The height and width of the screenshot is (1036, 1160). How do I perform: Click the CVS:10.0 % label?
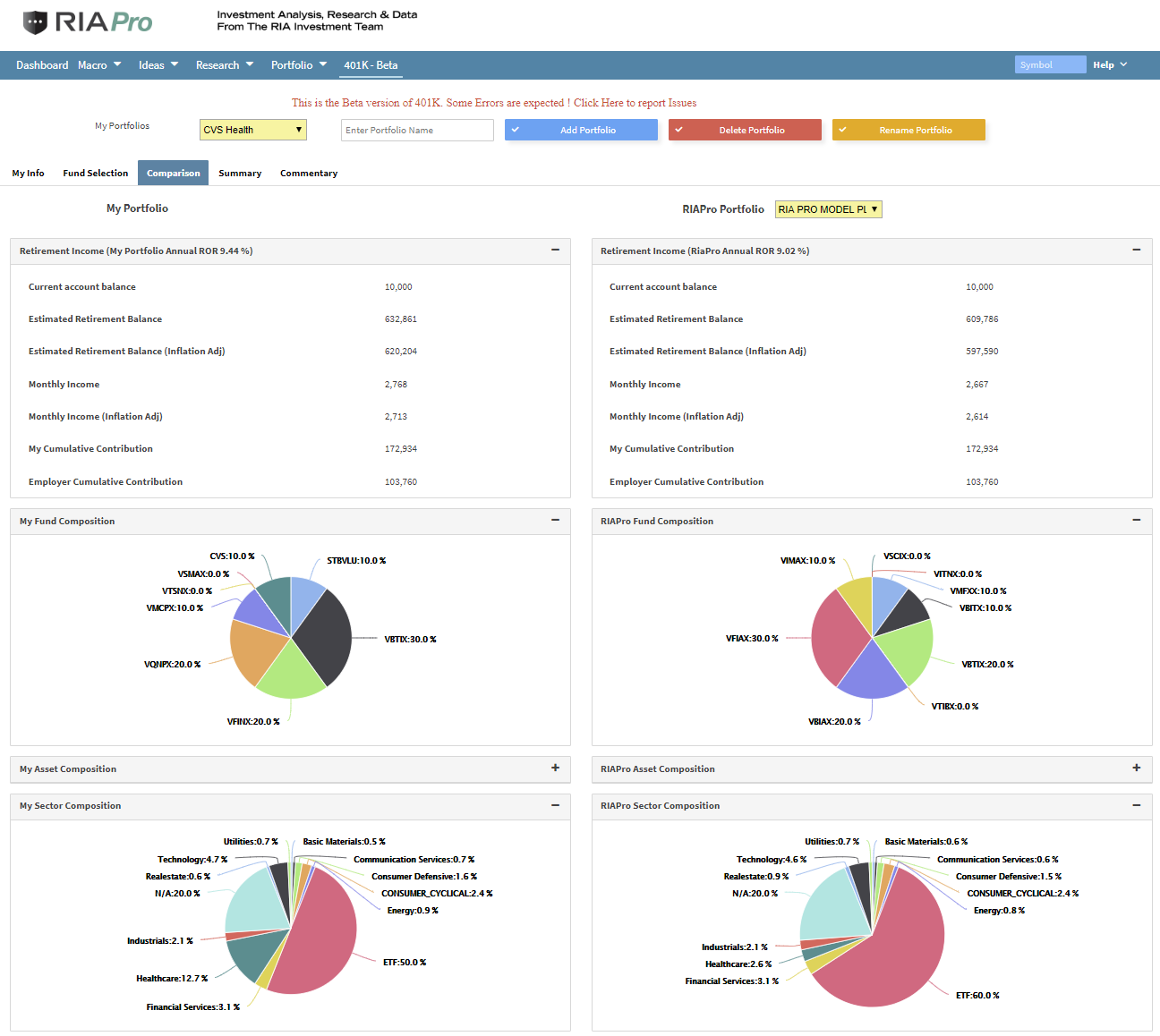(x=232, y=556)
